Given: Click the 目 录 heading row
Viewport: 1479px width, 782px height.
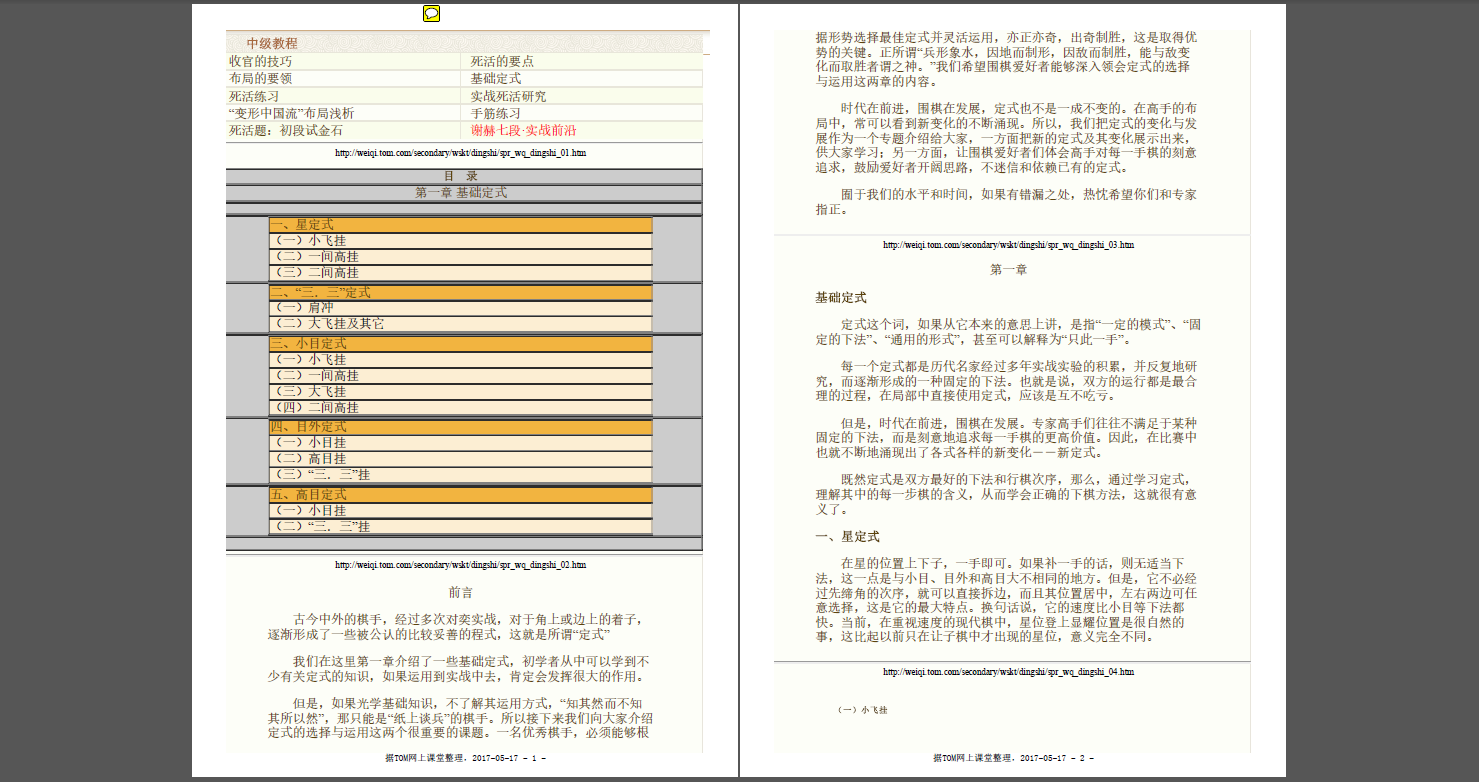Looking at the screenshot, I should coord(464,176).
